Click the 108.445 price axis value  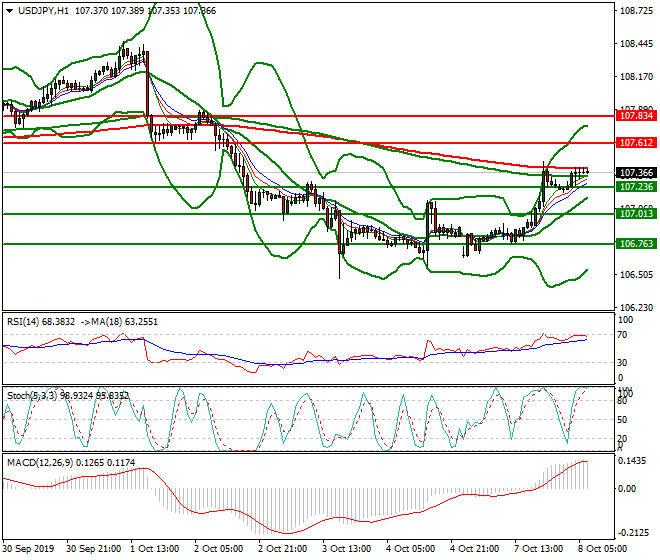click(636, 44)
